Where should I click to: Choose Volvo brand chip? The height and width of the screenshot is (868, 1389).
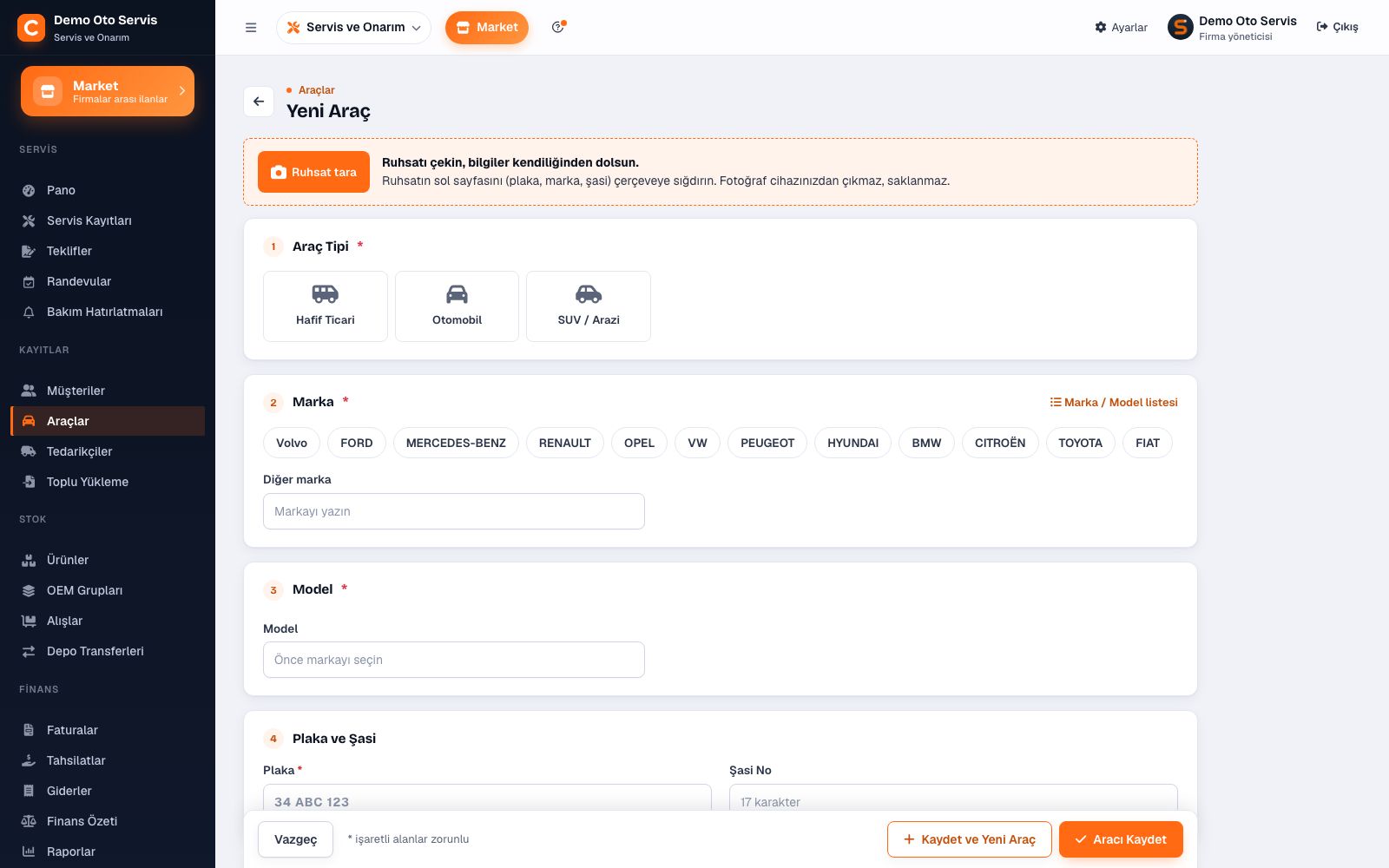pos(292,443)
